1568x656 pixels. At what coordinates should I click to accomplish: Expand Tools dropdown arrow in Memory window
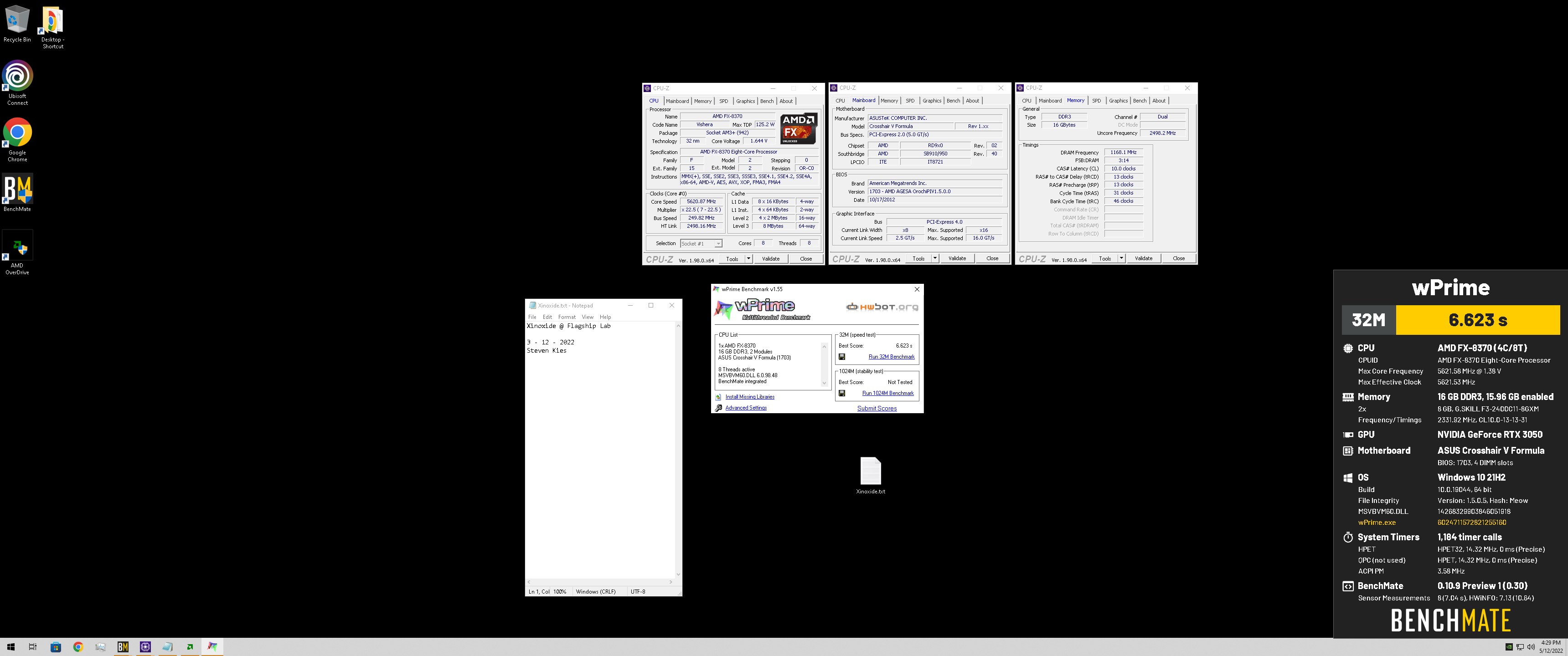tap(1121, 259)
